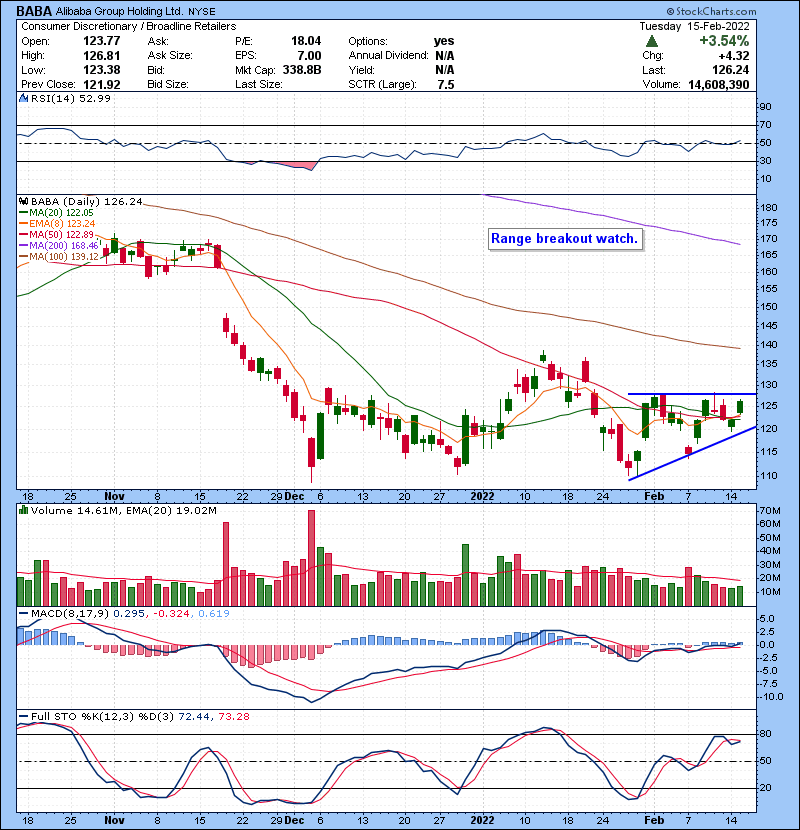Viewport: 800px width, 830px height.
Task: Click the MACD signal value -0.324
Action: 171,614
